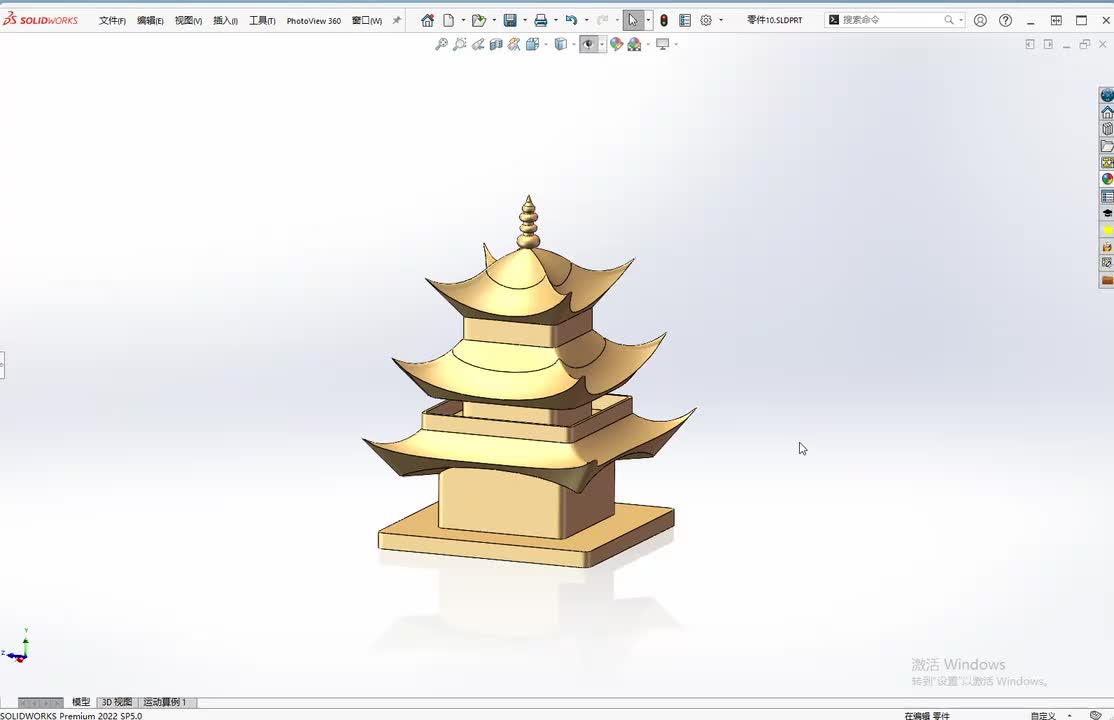
Task: Click the XYZ orientation triad
Action: [x=18, y=648]
